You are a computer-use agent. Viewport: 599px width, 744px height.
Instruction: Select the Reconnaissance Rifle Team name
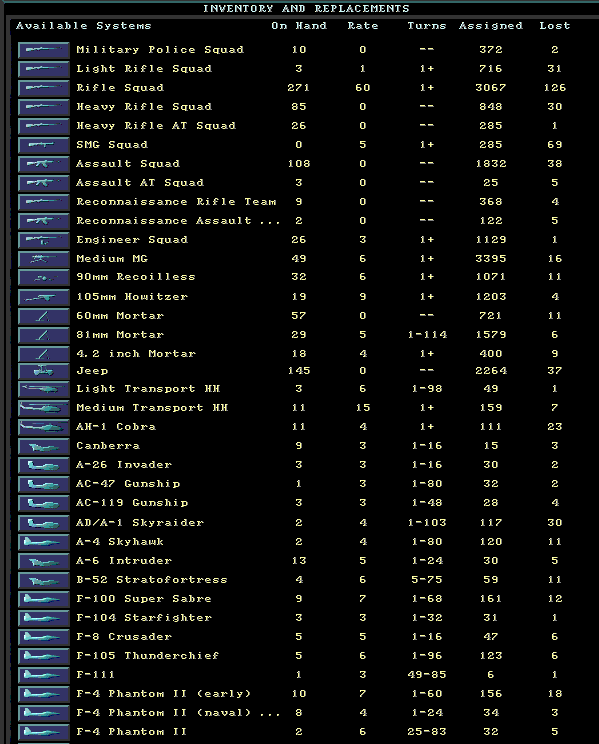pos(176,202)
